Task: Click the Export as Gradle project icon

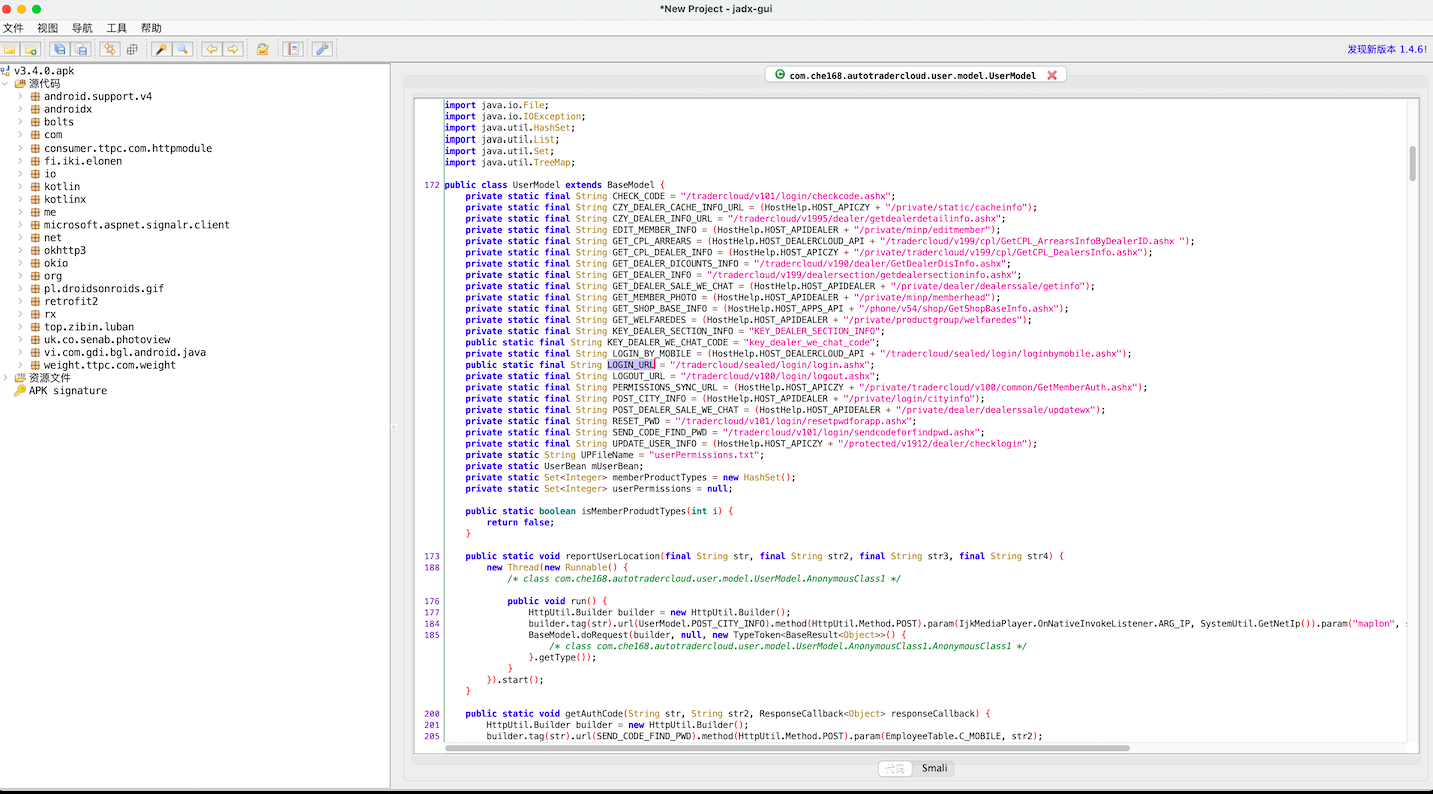Action: click(80, 49)
